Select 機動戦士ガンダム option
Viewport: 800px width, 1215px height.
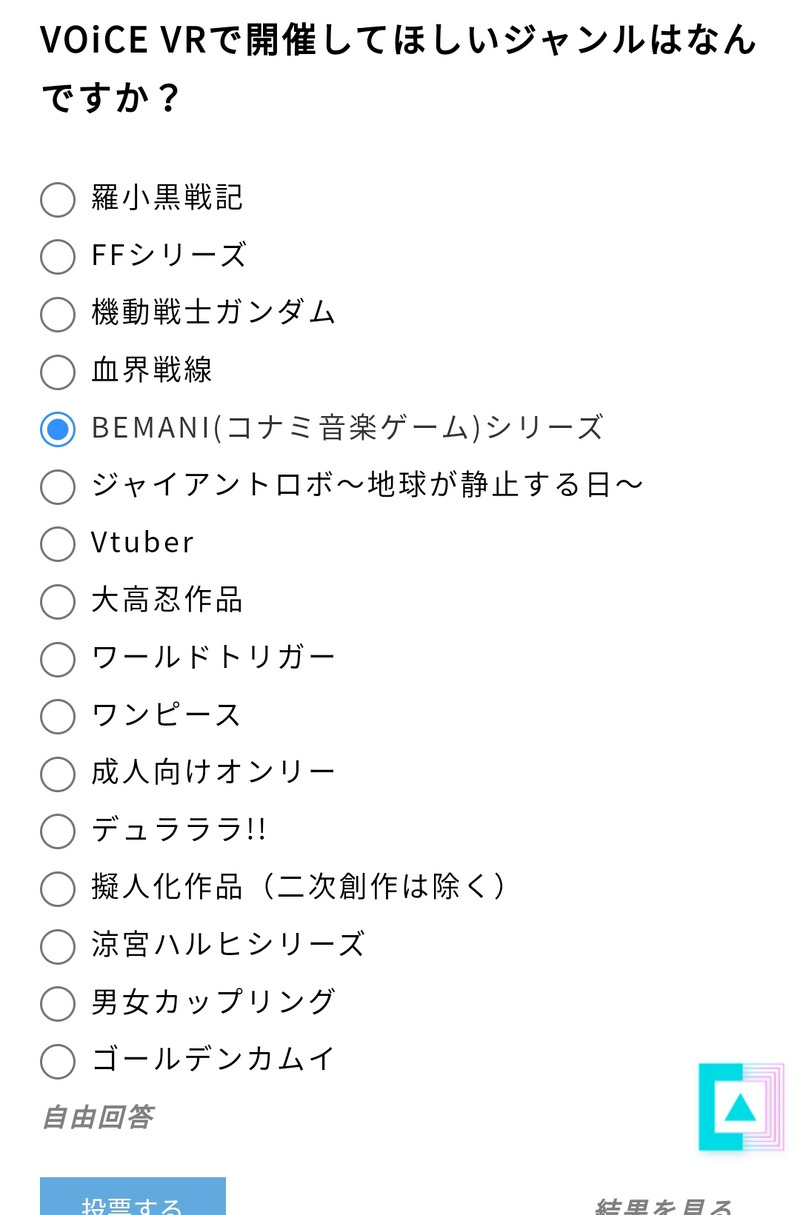(58, 314)
